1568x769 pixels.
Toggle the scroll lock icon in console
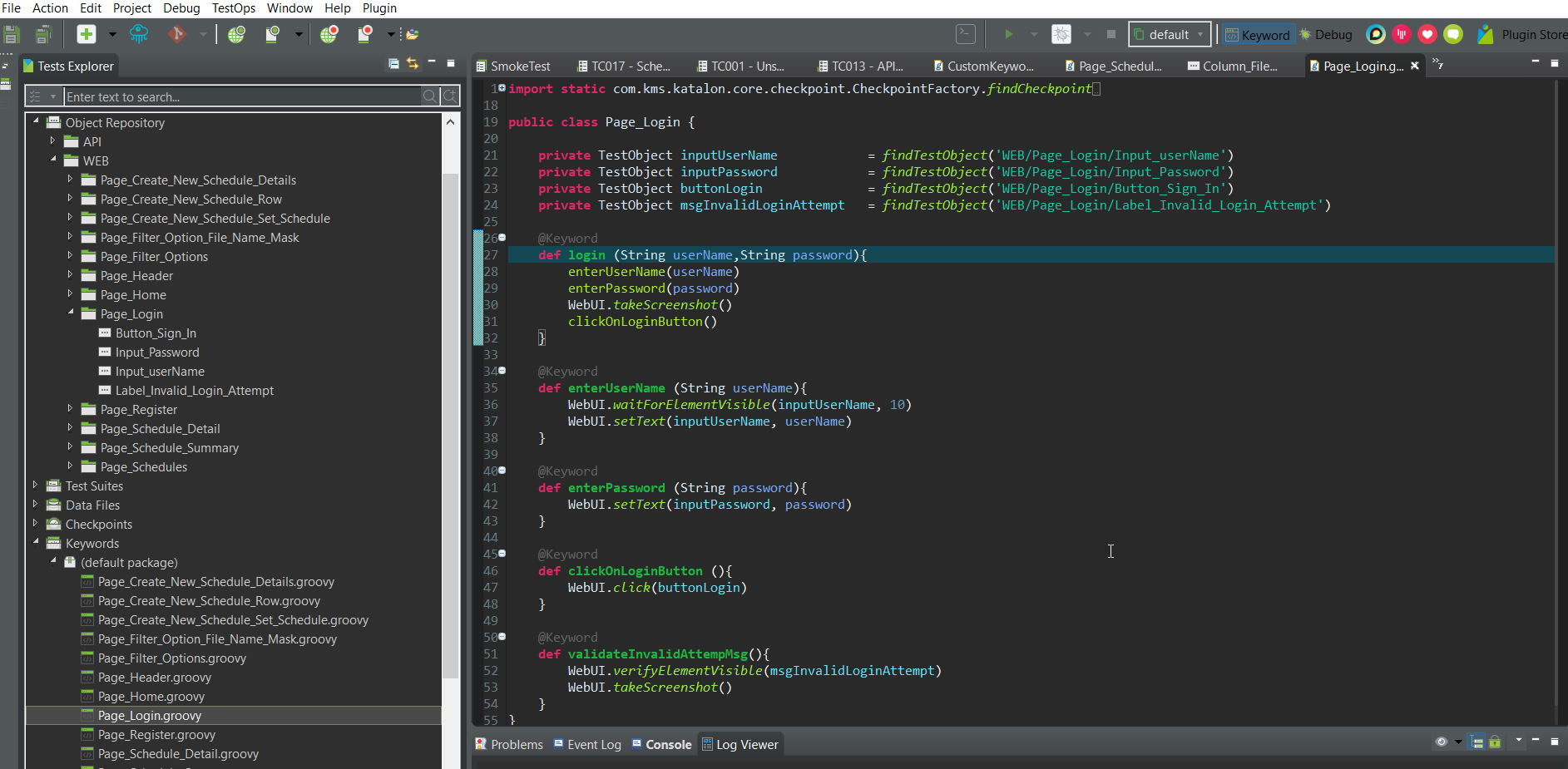(x=1495, y=742)
